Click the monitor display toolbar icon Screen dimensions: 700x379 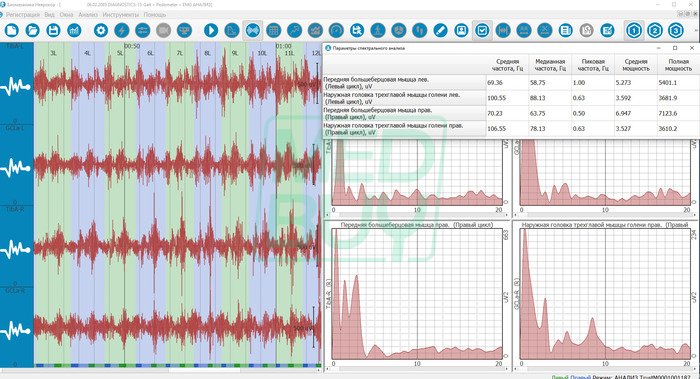tap(184, 30)
